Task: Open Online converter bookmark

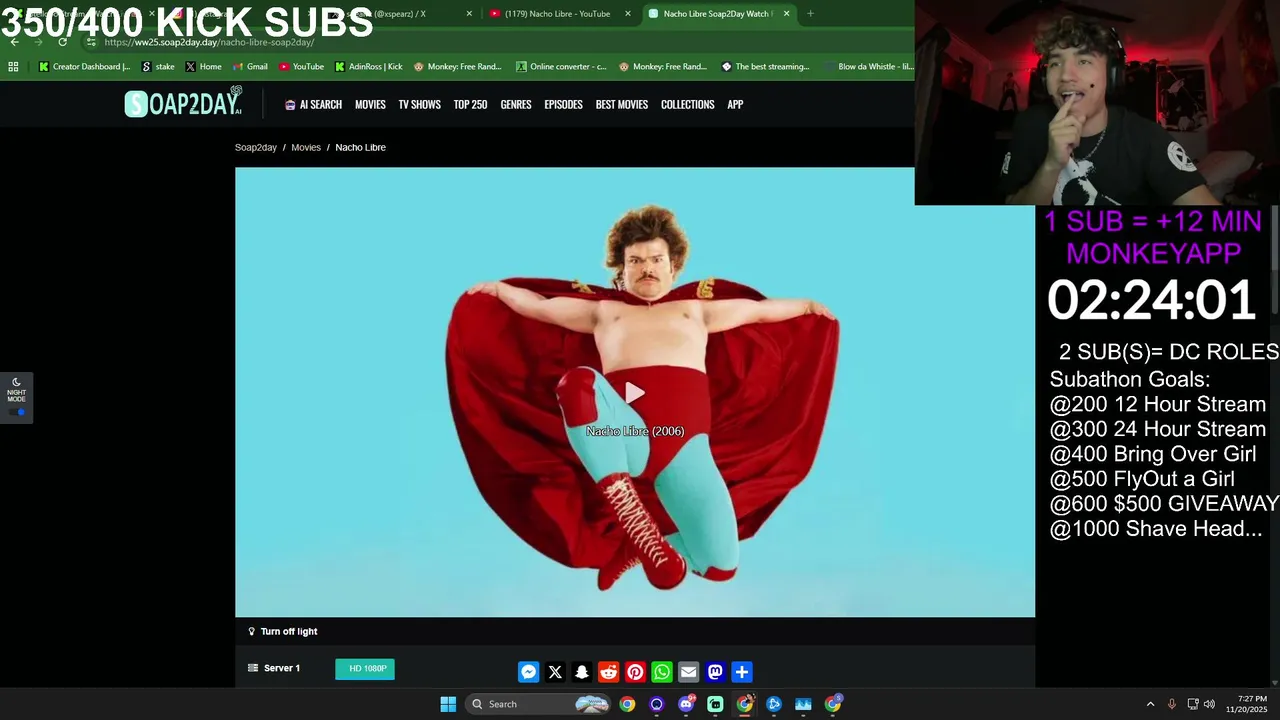Action: [561, 67]
